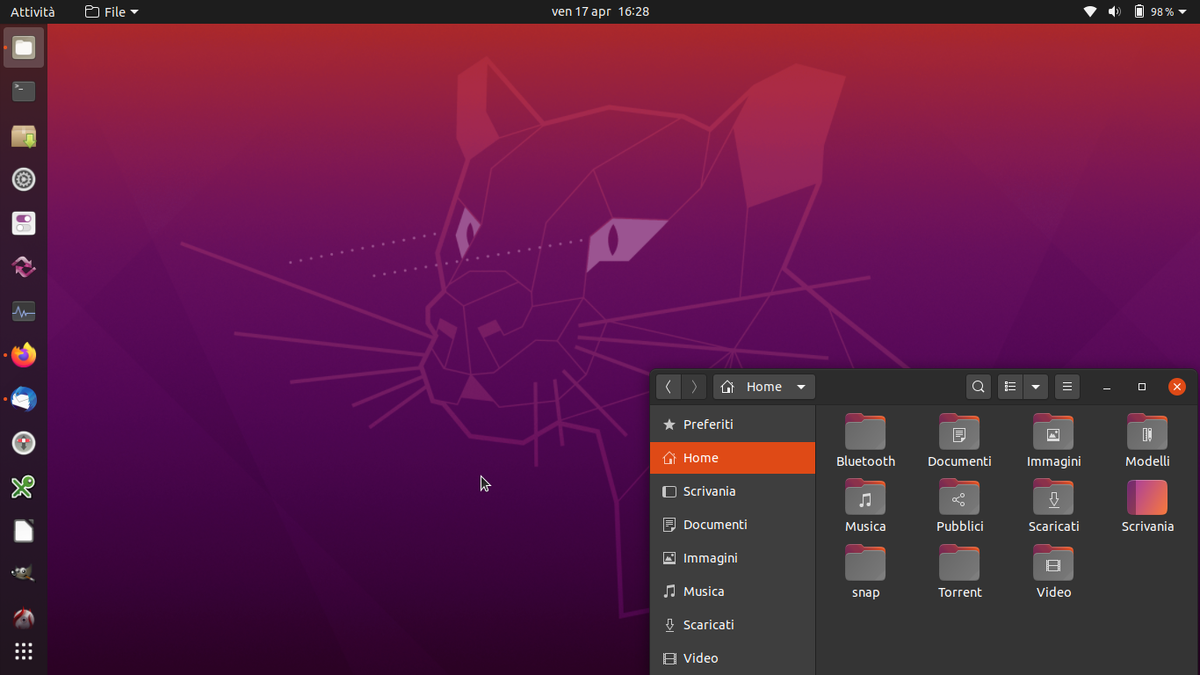Select the Musica folder icon
Screen dimensions: 1200x675
(865, 497)
